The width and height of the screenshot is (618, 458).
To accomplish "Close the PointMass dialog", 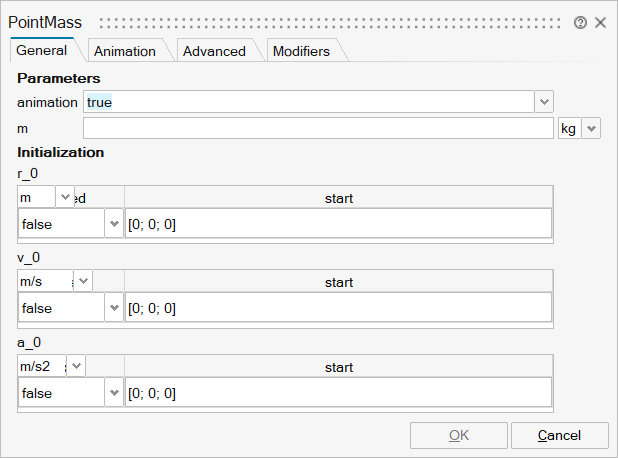I will pos(600,22).
